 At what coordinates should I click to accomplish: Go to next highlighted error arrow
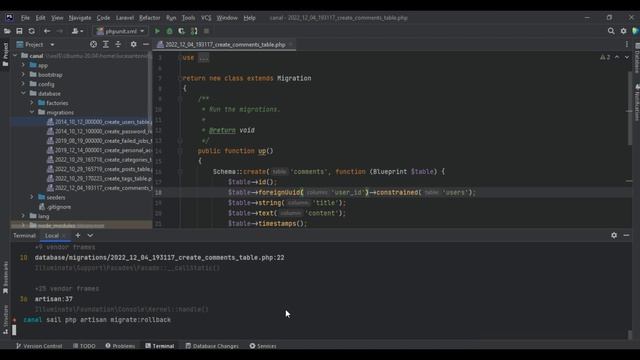tap(627, 58)
